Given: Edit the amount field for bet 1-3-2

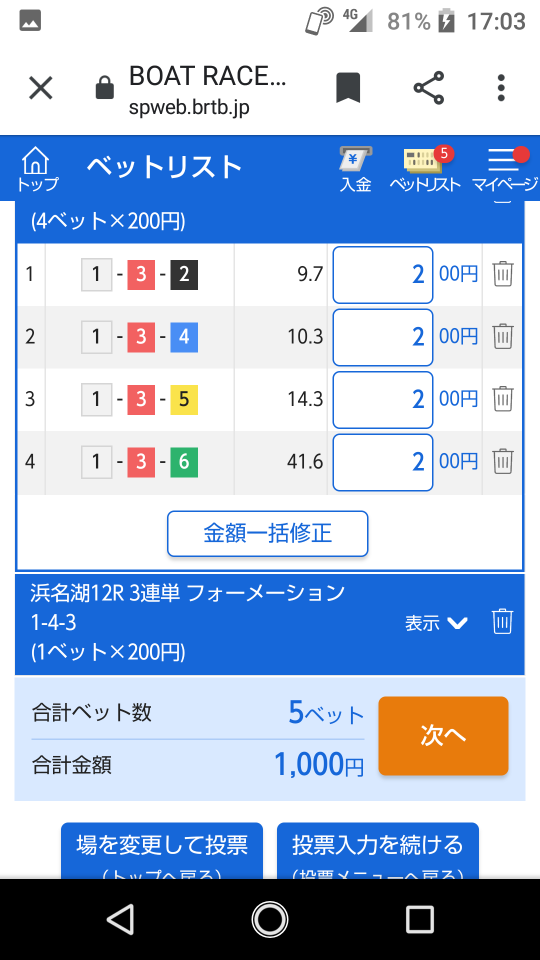Looking at the screenshot, I should tap(383, 275).
